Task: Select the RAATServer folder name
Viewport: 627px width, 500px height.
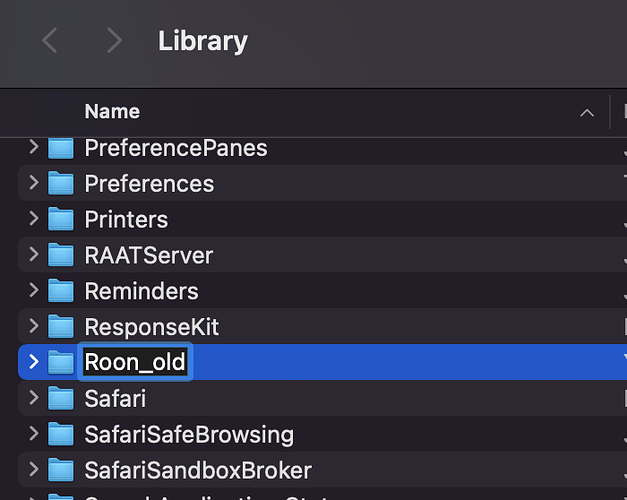Action: (148, 256)
